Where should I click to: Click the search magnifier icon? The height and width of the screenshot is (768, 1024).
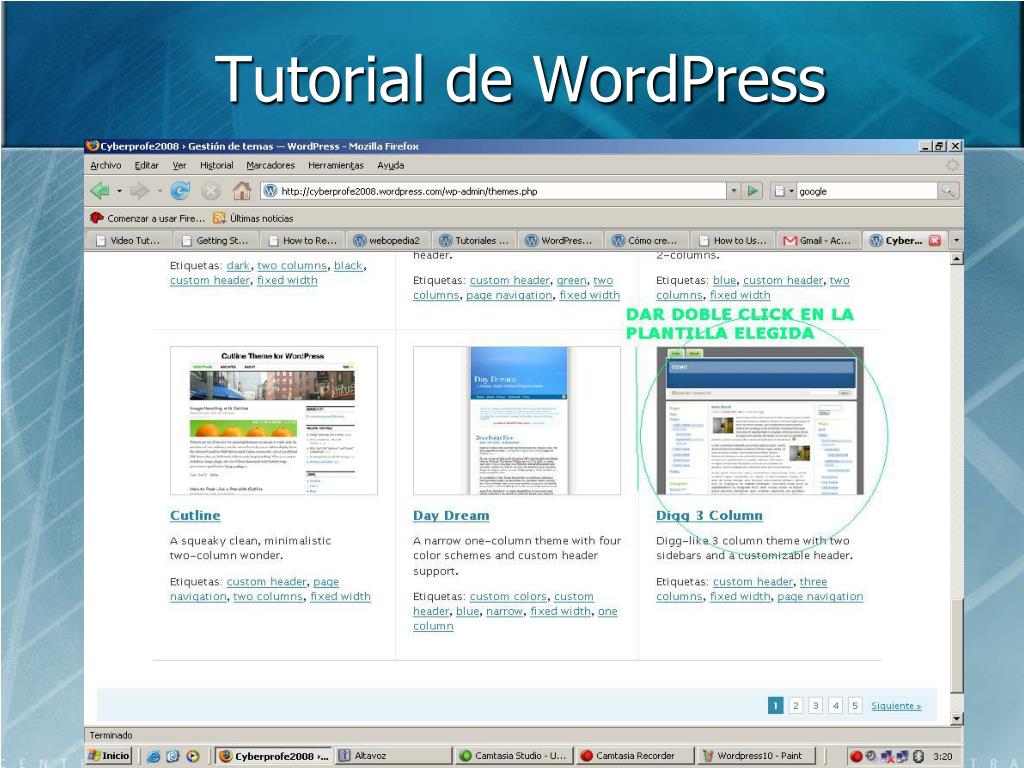948,191
